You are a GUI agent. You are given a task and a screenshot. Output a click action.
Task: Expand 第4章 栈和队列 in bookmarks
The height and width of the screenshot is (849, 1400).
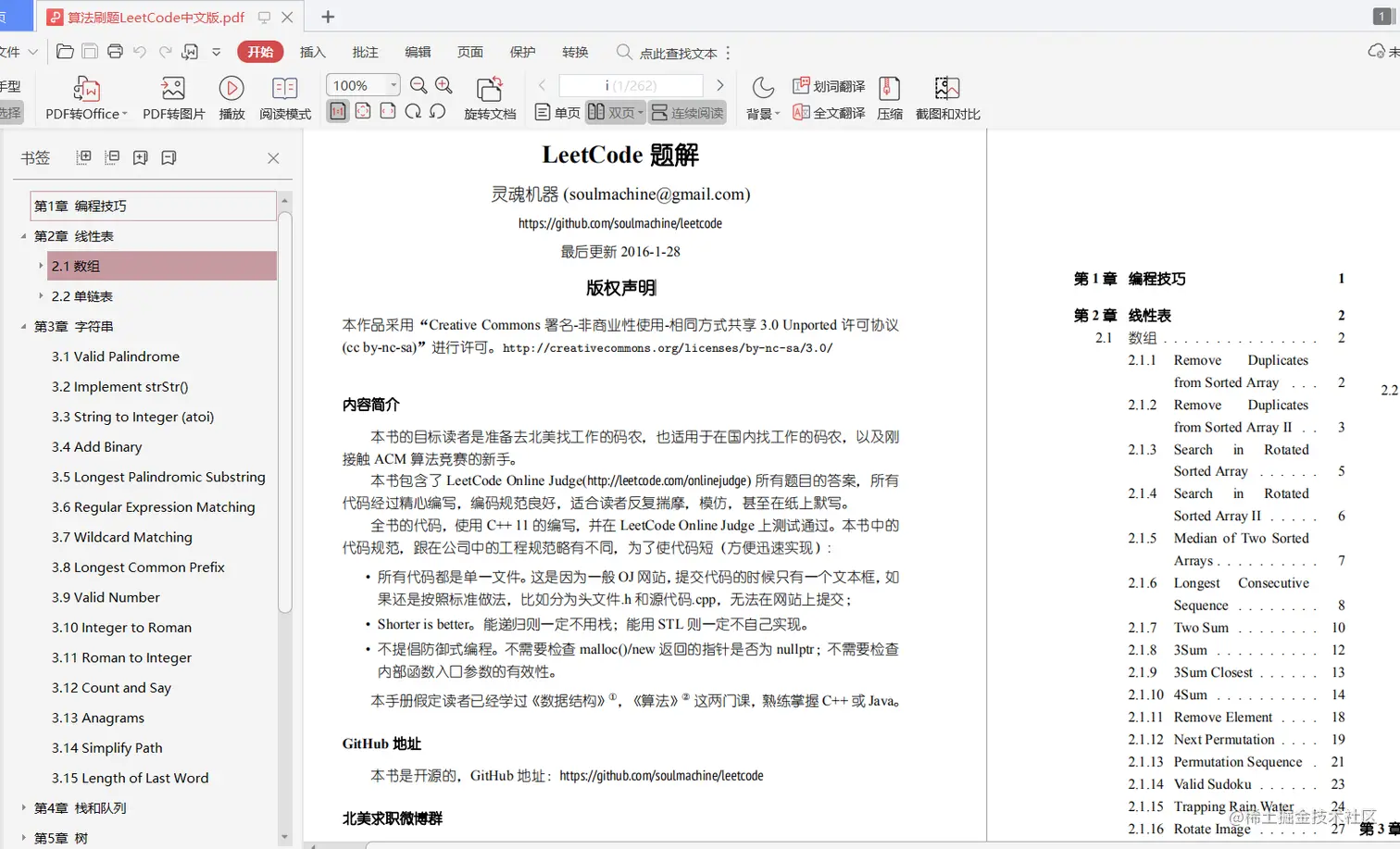point(25,806)
